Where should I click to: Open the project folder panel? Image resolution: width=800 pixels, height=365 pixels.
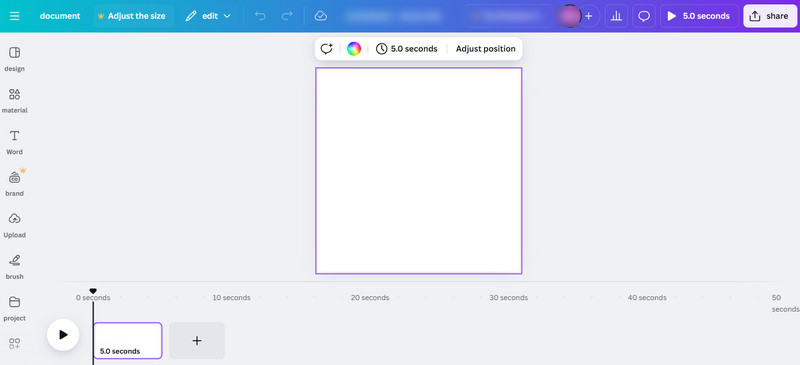coord(14,309)
